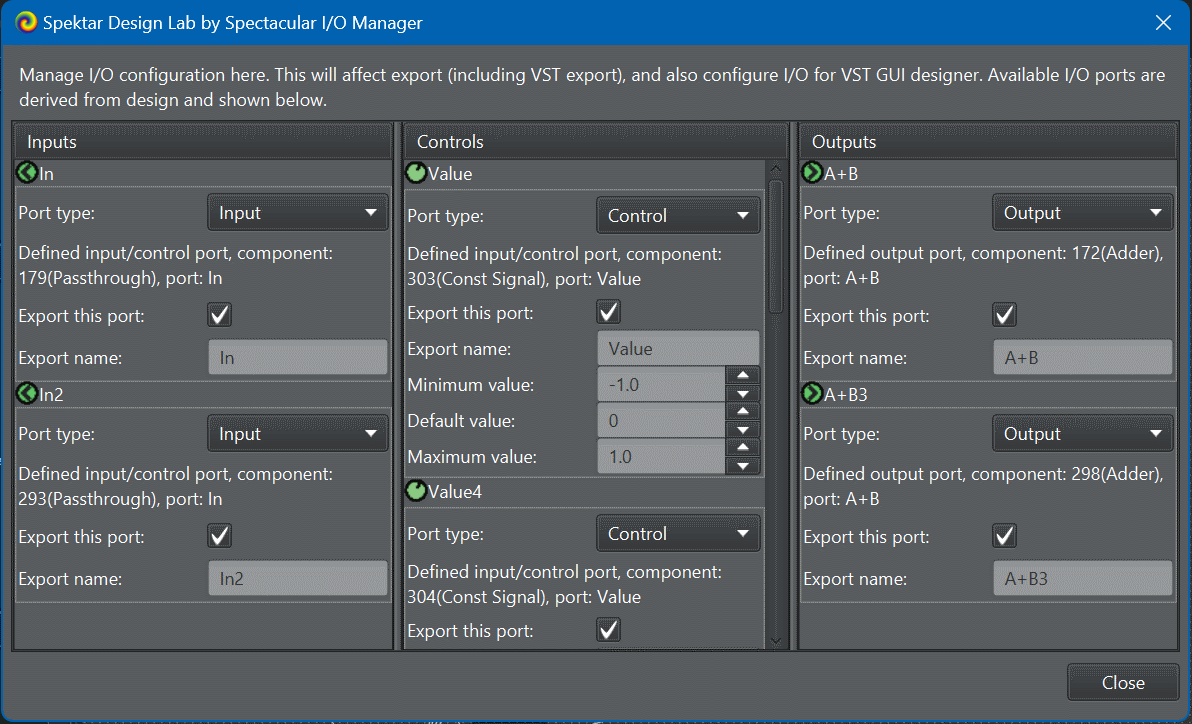Select the Inputs panel header
This screenshot has height=724, width=1192.
click(202, 142)
